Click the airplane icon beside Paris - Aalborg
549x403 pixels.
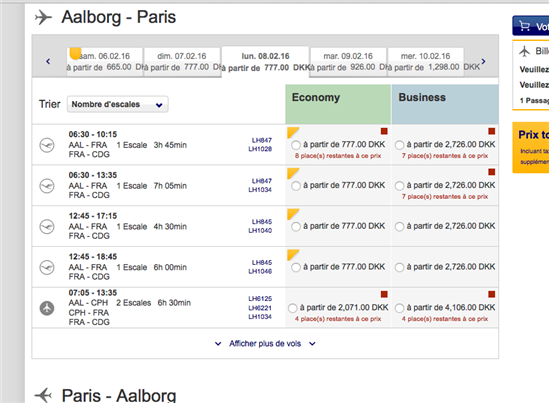click(43, 395)
